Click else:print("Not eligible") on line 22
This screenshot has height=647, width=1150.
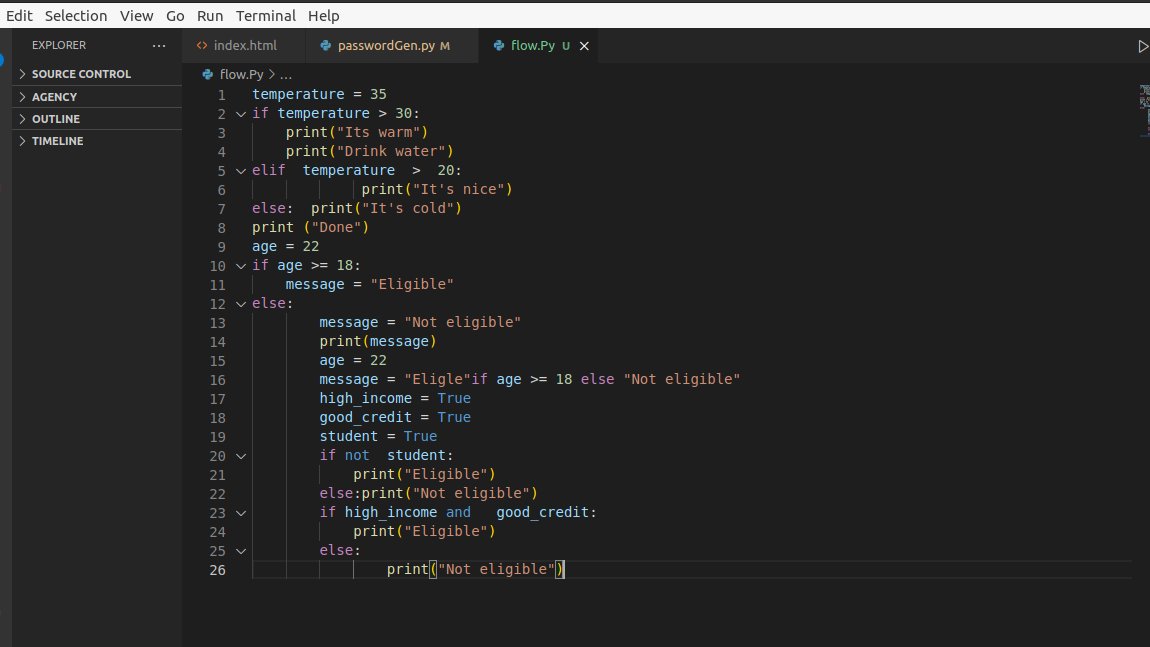428,493
